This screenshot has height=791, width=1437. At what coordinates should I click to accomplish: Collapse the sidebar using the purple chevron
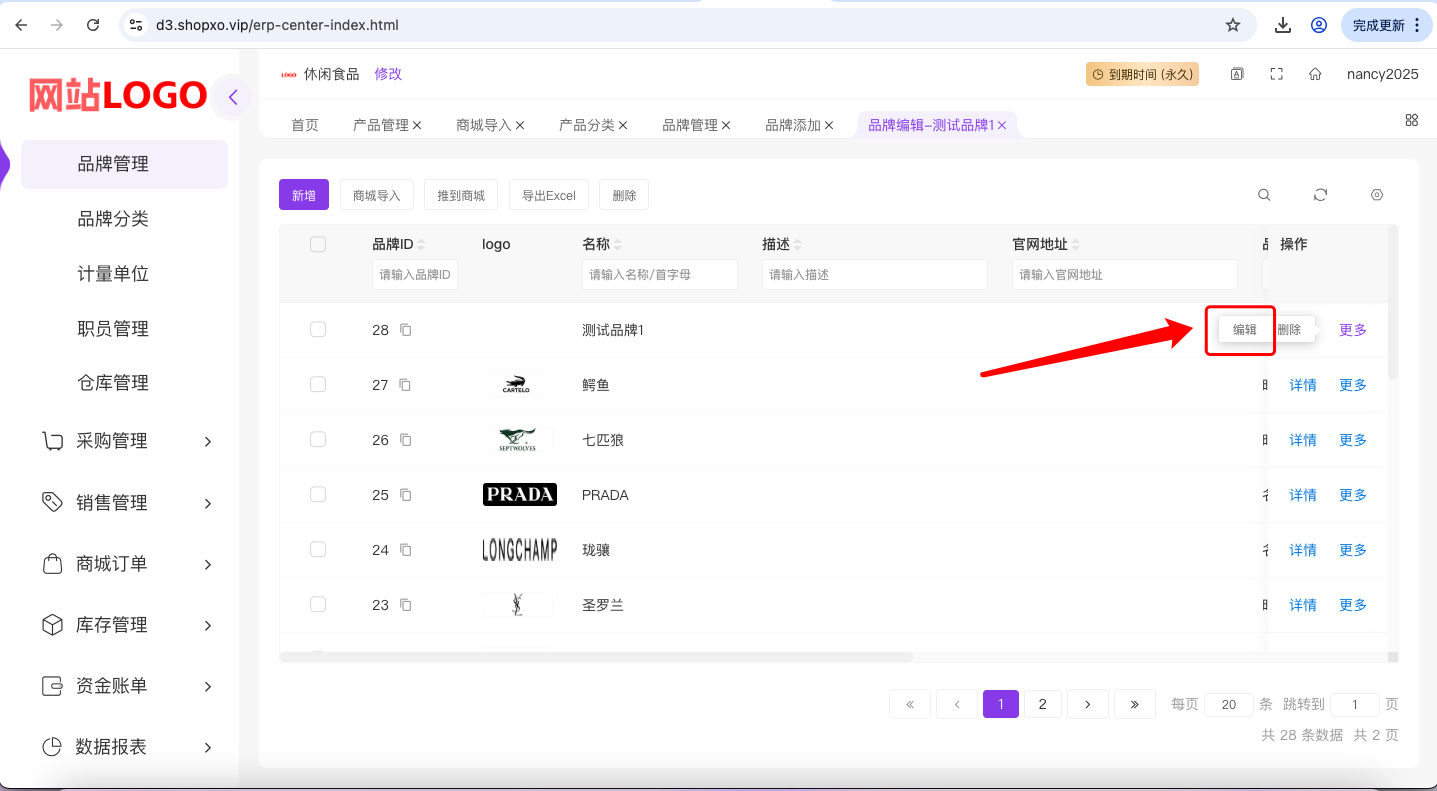click(x=232, y=97)
